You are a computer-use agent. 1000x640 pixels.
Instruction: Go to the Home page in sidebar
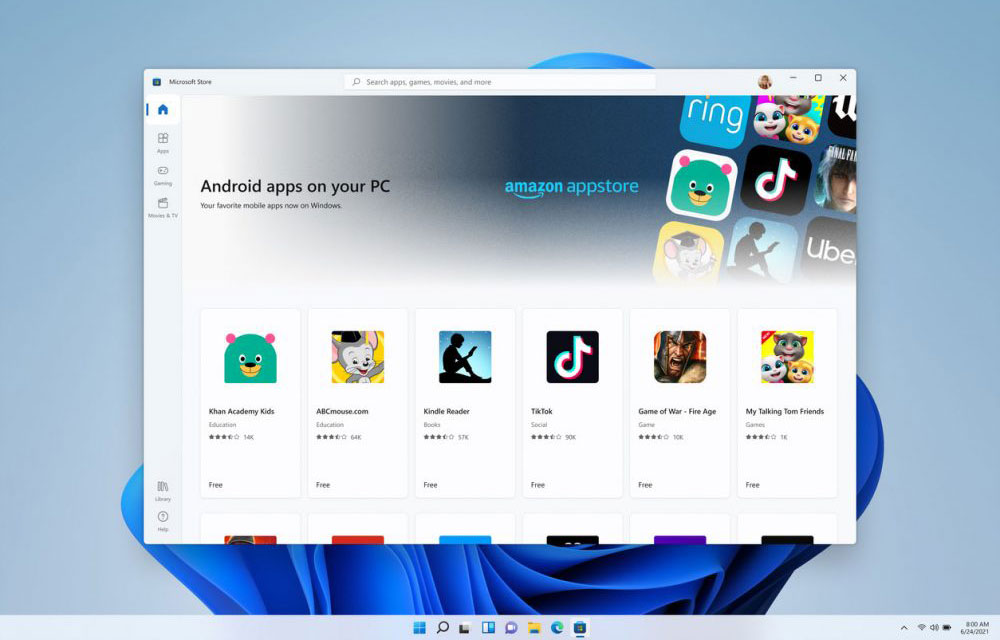[163, 110]
